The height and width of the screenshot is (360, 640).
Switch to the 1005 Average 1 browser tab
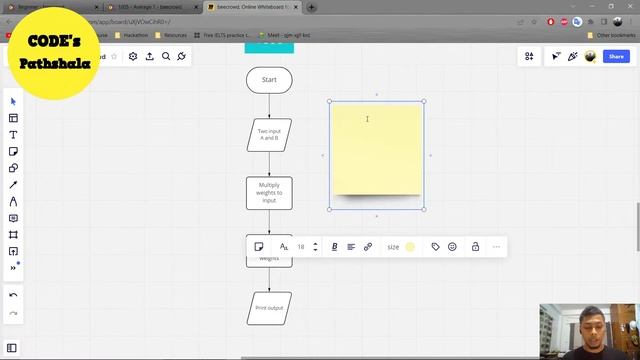[x=151, y=7]
